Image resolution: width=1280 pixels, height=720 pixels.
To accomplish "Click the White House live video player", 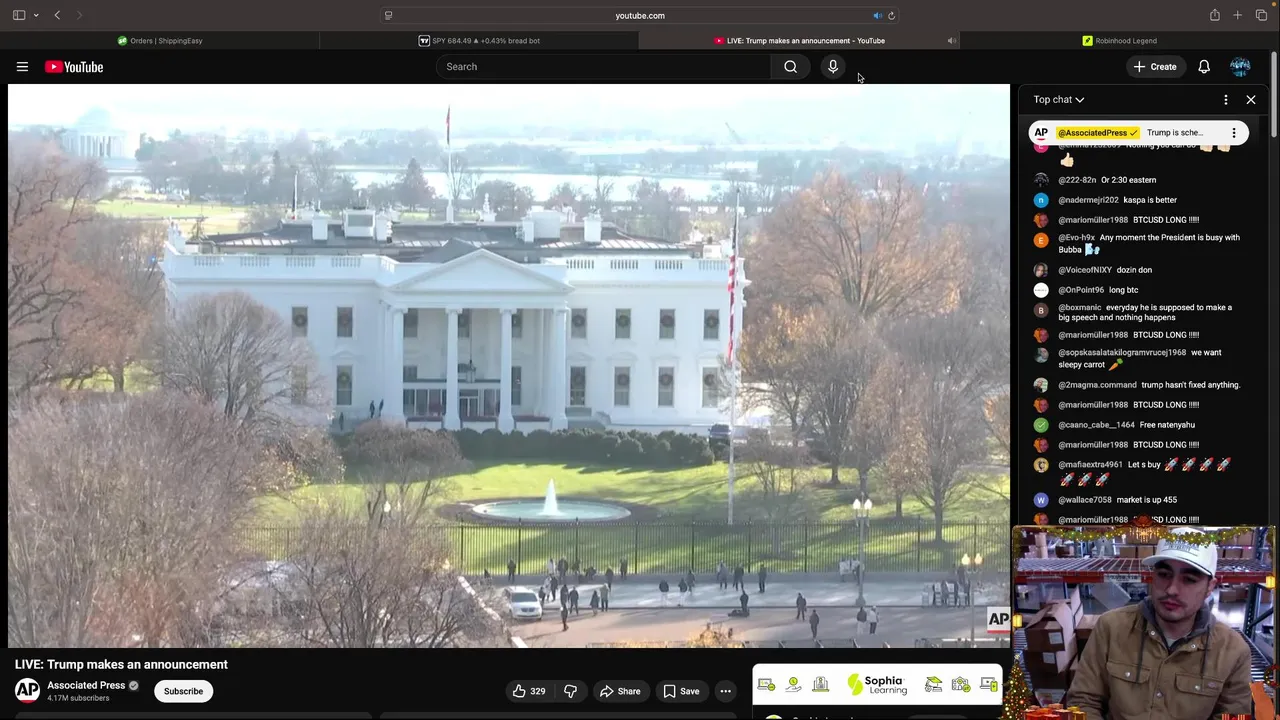I will (509, 366).
